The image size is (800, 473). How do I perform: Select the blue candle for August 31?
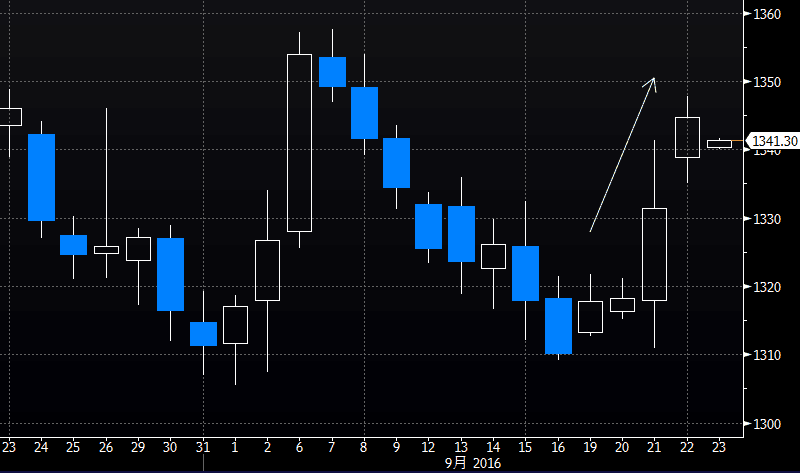pos(203,334)
